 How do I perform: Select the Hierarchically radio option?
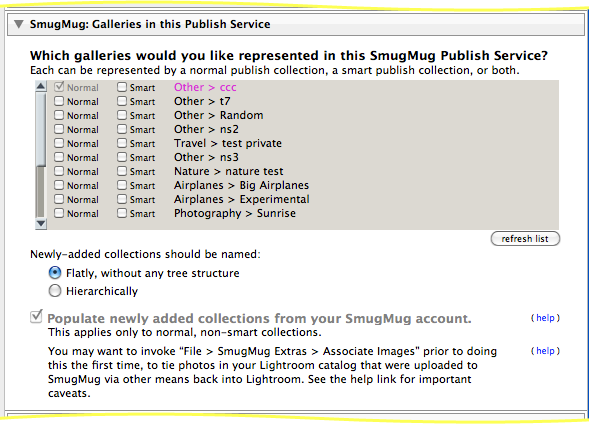pos(55,291)
